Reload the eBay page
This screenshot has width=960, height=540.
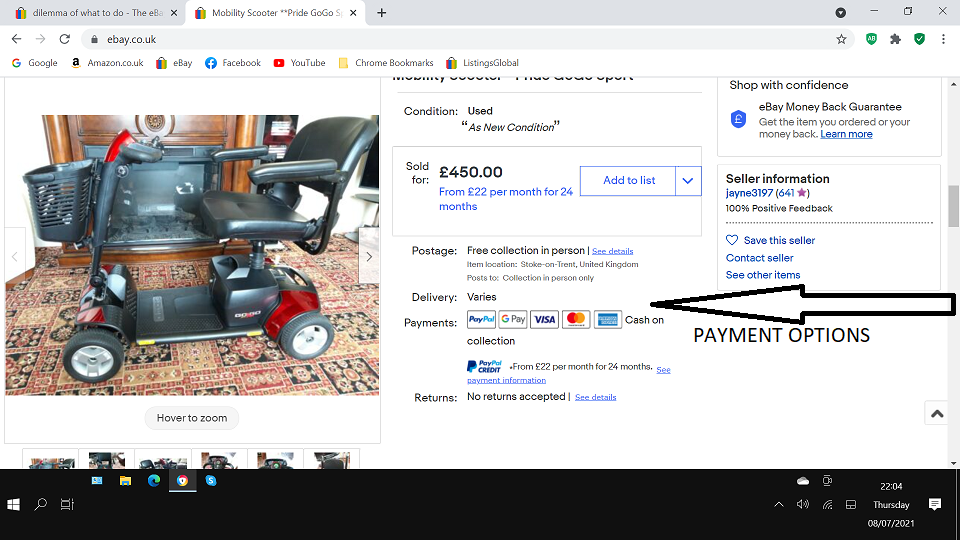click(x=64, y=39)
